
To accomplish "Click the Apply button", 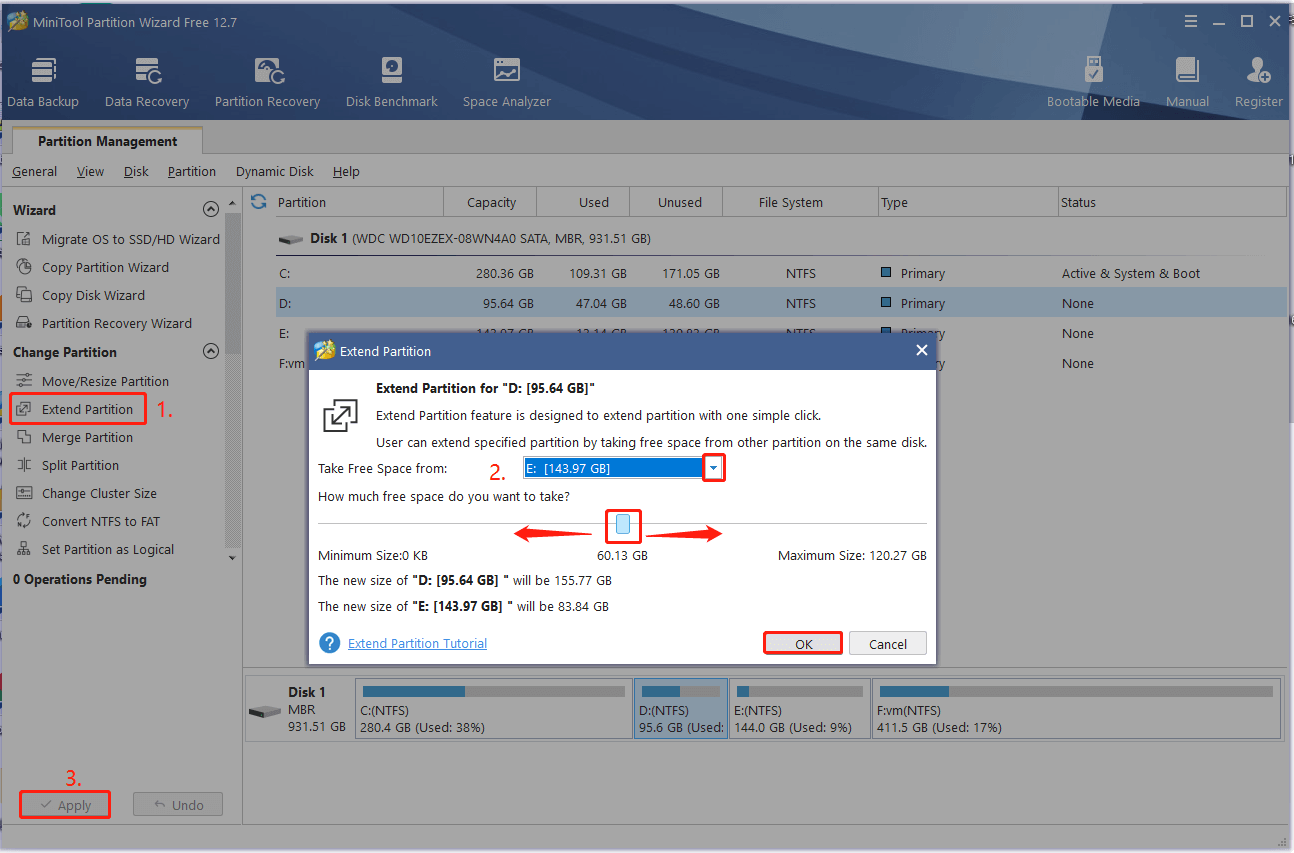I will click(65, 805).
